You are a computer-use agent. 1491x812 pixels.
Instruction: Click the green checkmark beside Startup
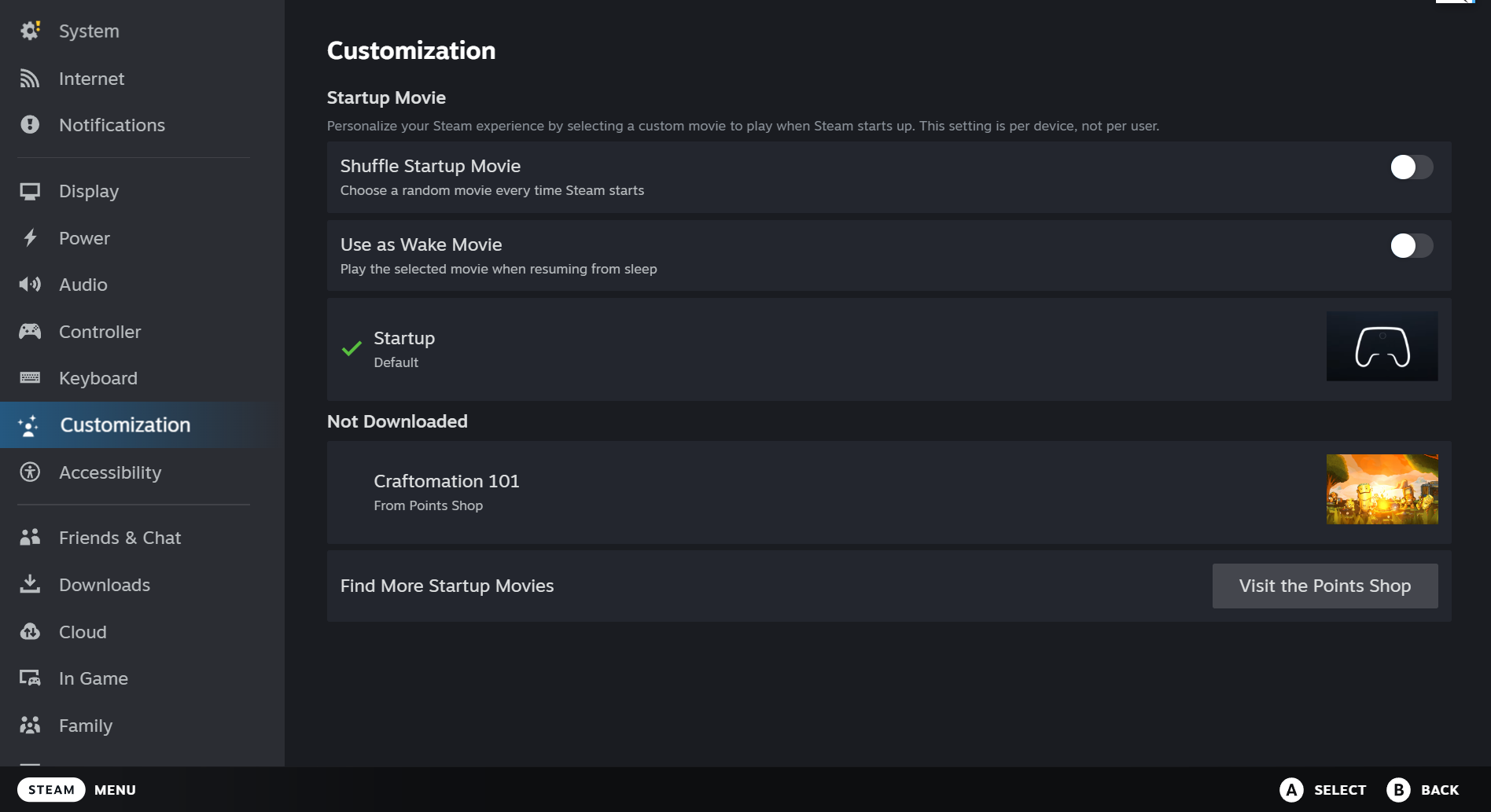(x=352, y=348)
